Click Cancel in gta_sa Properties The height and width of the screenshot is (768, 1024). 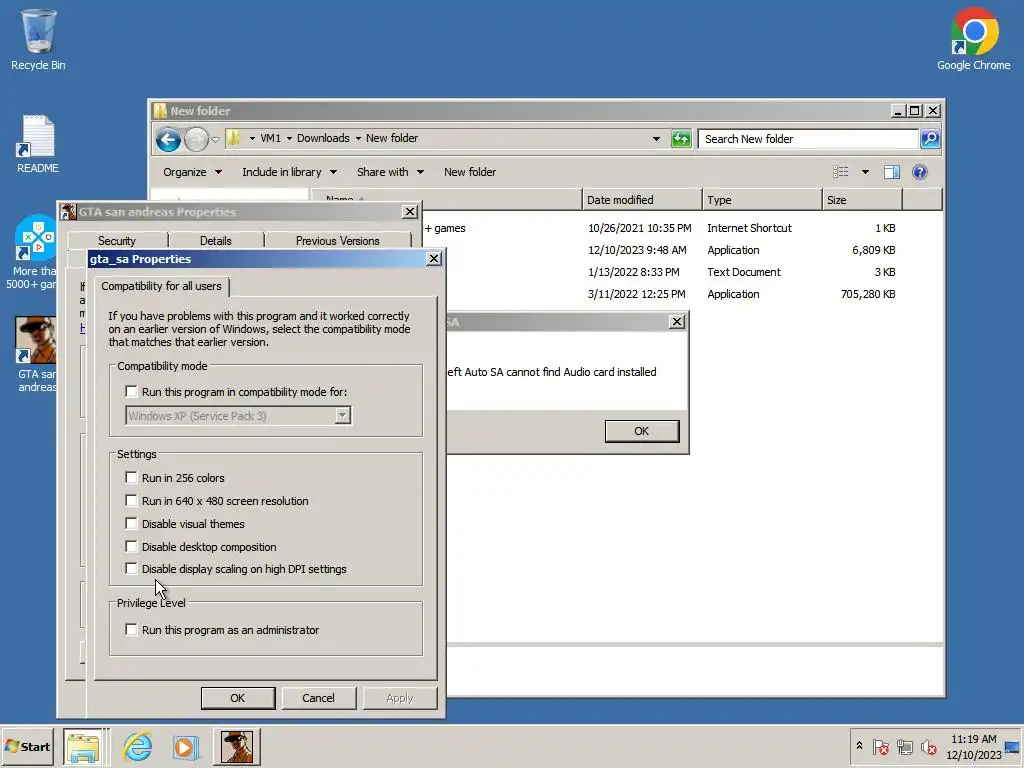point(318,698)
